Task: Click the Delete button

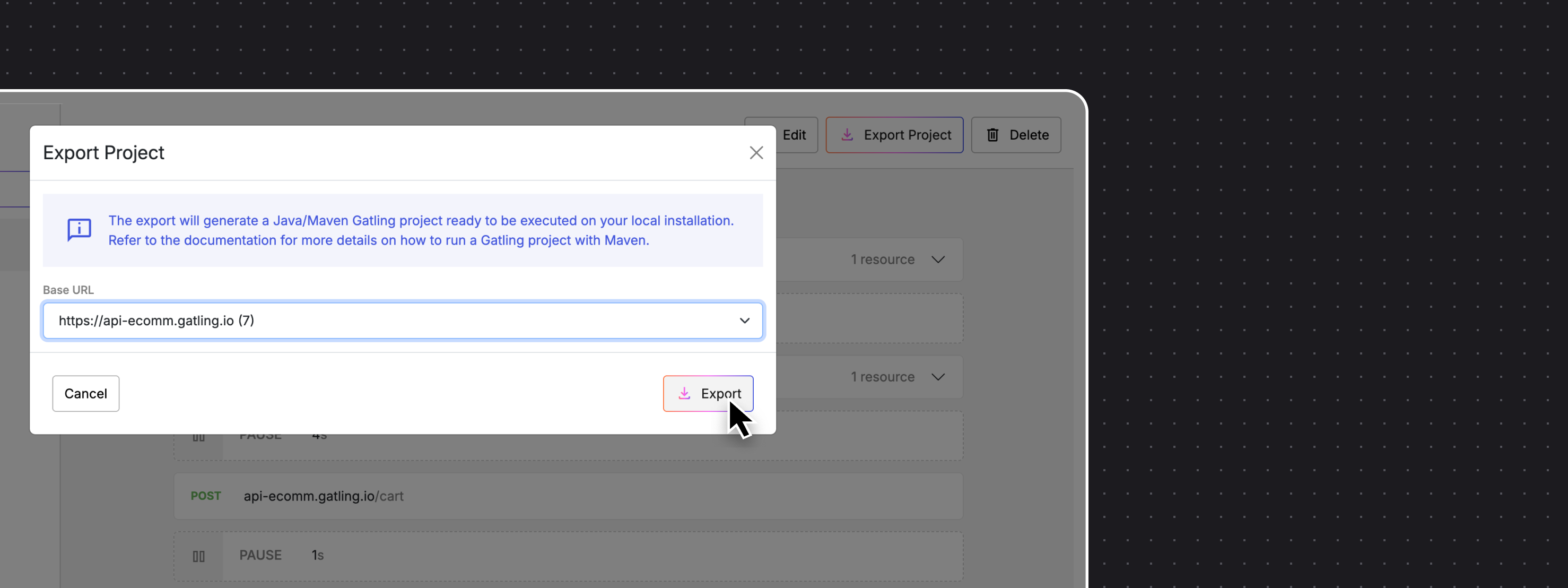Action: coord(1016,134)
